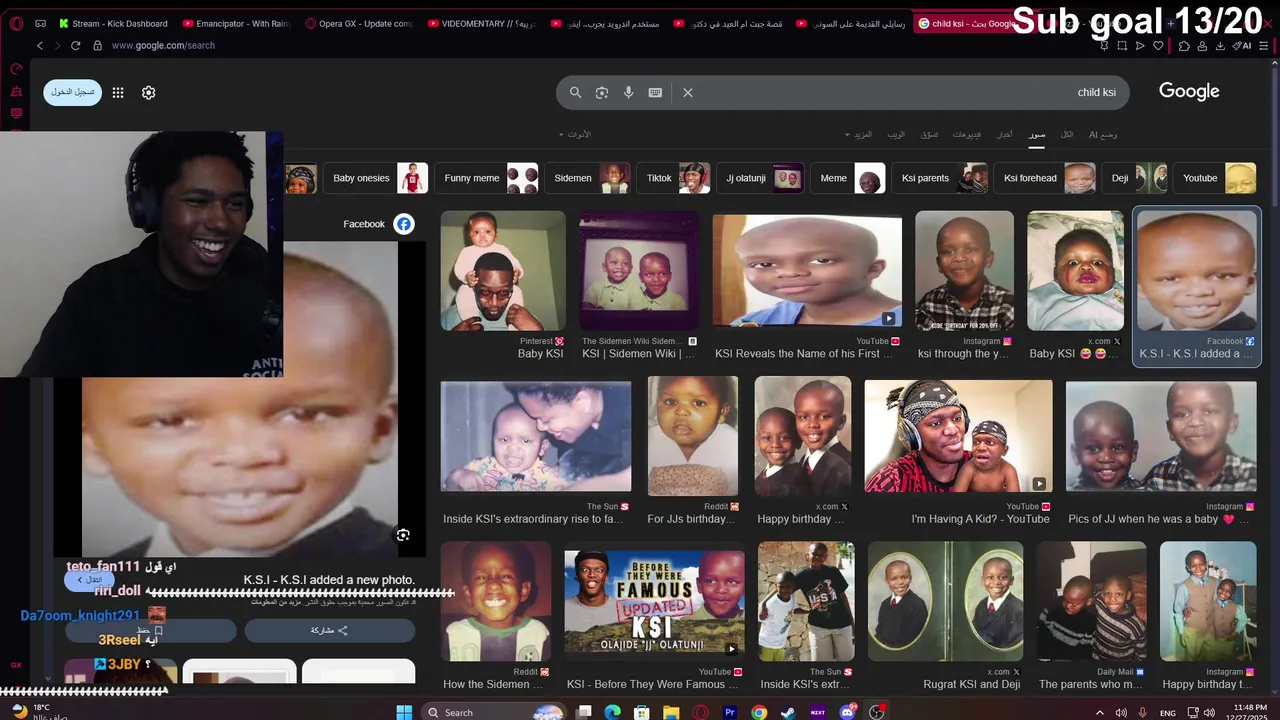Open Steam from taskbar

788,712
